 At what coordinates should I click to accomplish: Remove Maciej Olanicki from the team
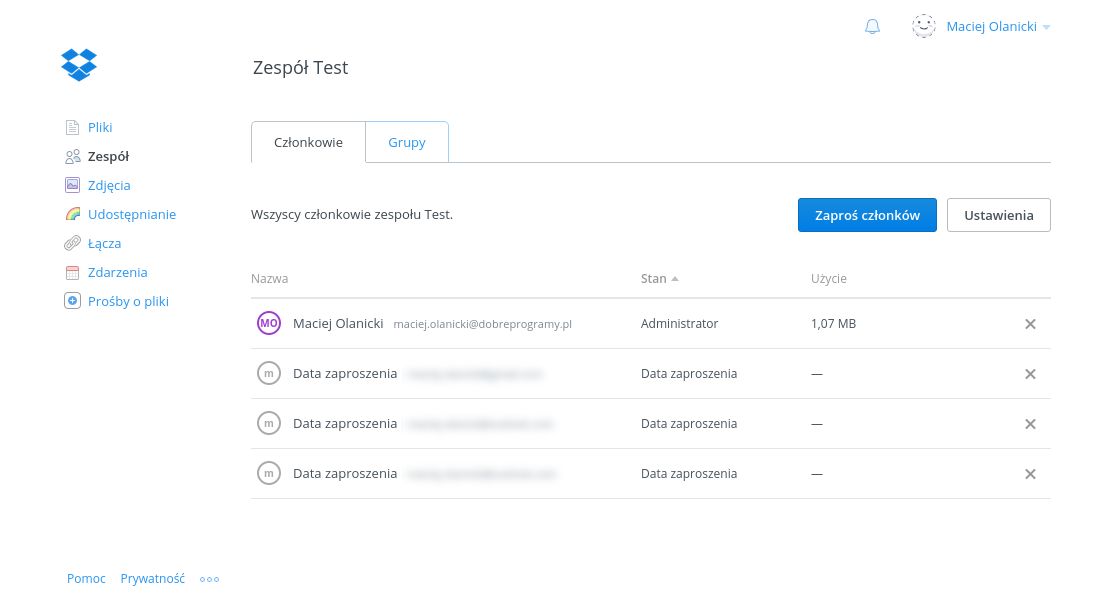pyautogui.click(x=1030, y=324)
